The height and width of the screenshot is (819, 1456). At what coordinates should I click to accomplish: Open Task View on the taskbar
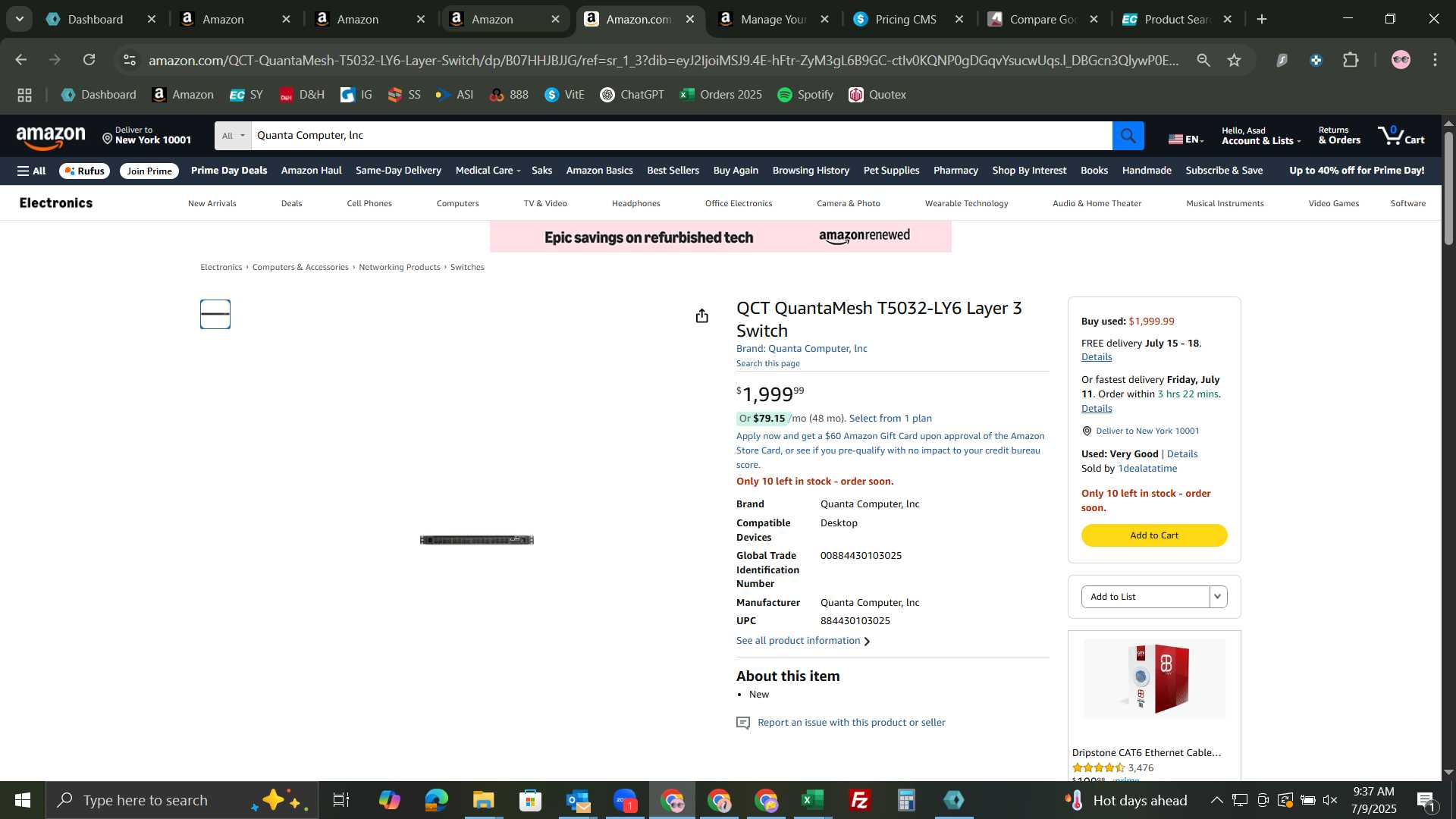340,800
